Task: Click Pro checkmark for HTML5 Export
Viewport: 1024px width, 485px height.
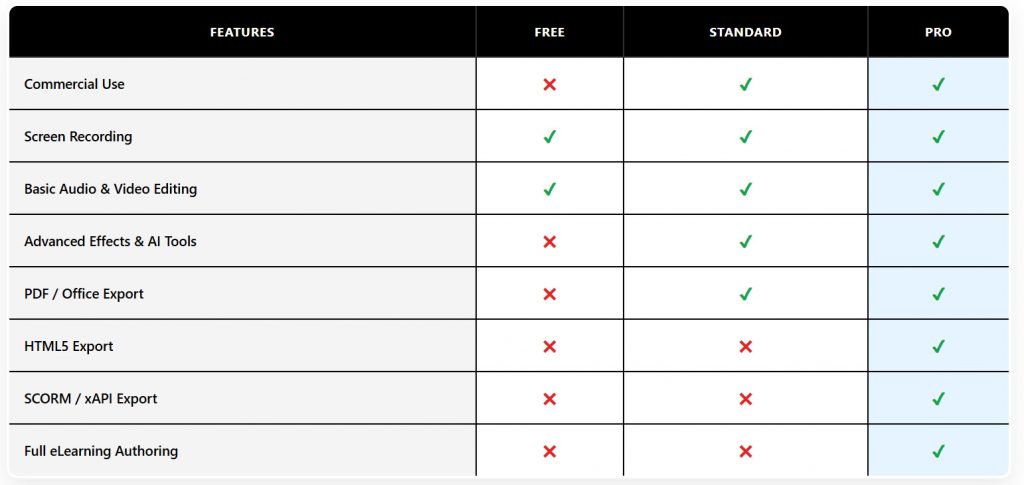Action: tap(938, 347)
